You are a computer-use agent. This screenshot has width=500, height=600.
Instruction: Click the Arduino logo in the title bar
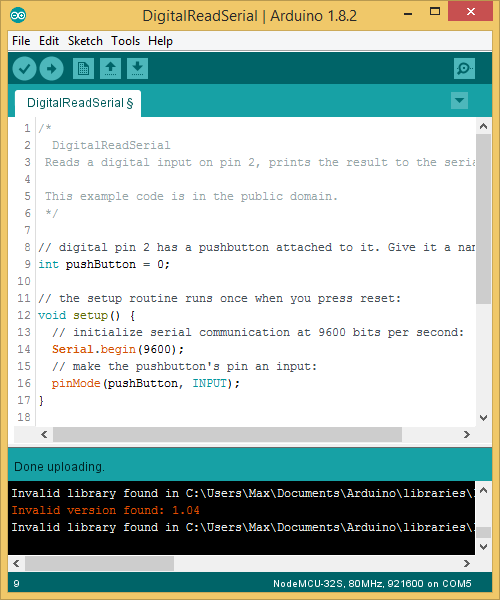pyautogui.click(x=18, y=15)
